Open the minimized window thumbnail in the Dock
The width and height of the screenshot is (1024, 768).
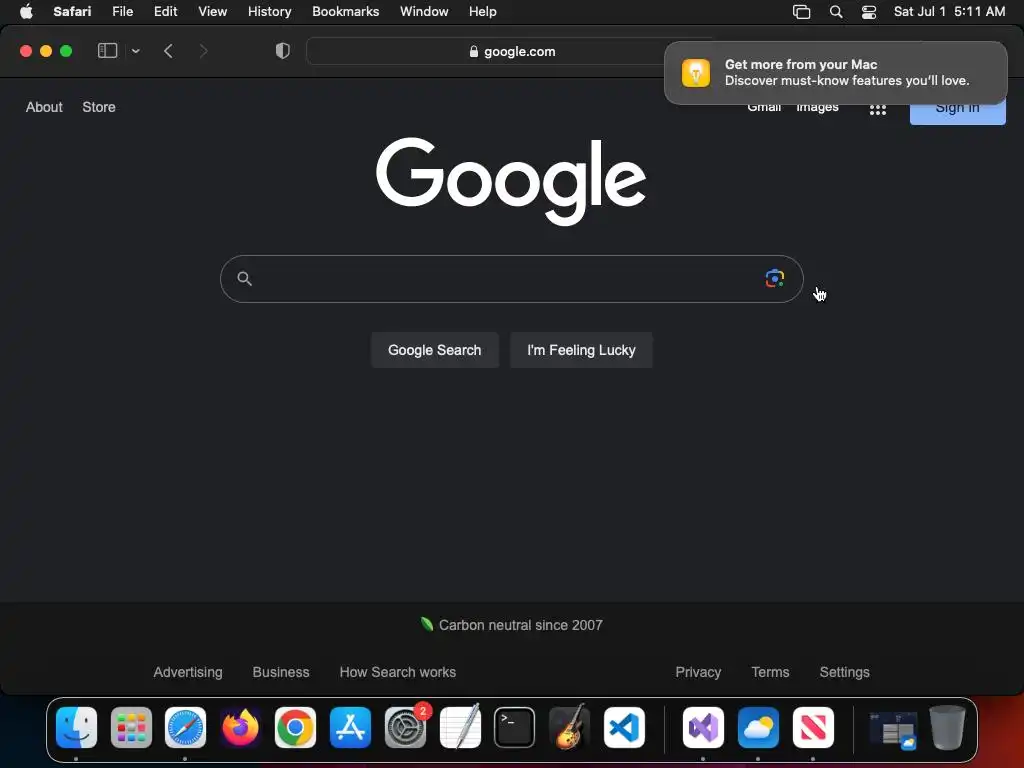pos(893,729)
